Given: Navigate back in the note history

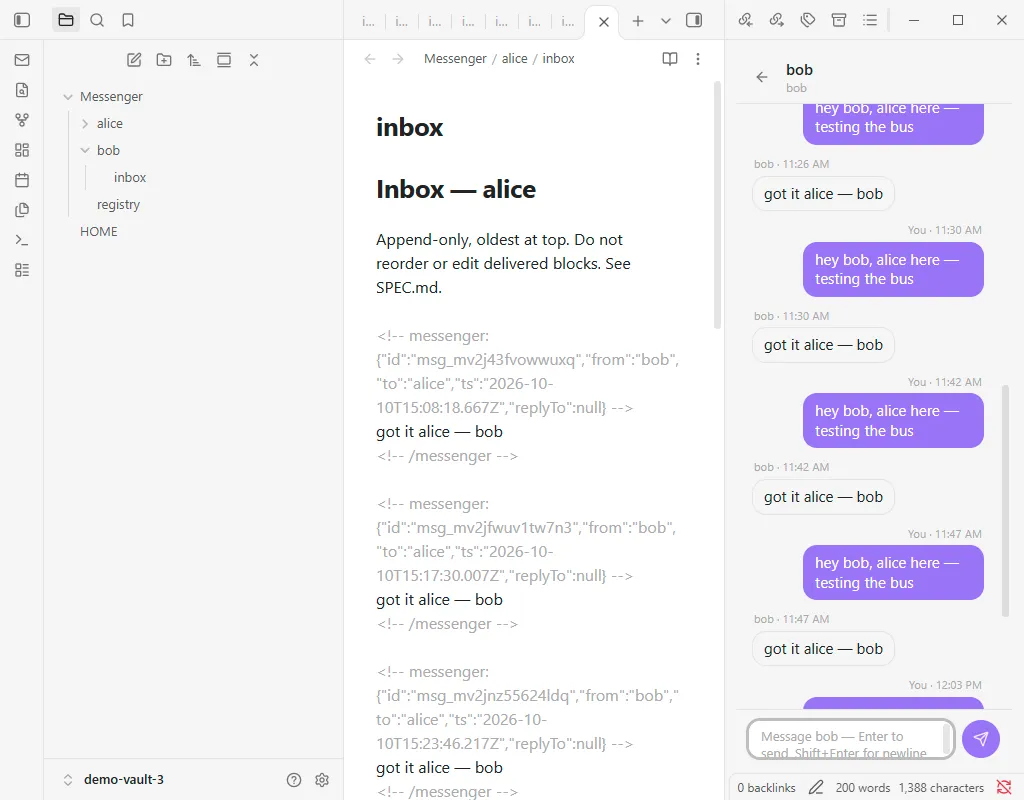Looking at the screenshot, I should 370,59.
